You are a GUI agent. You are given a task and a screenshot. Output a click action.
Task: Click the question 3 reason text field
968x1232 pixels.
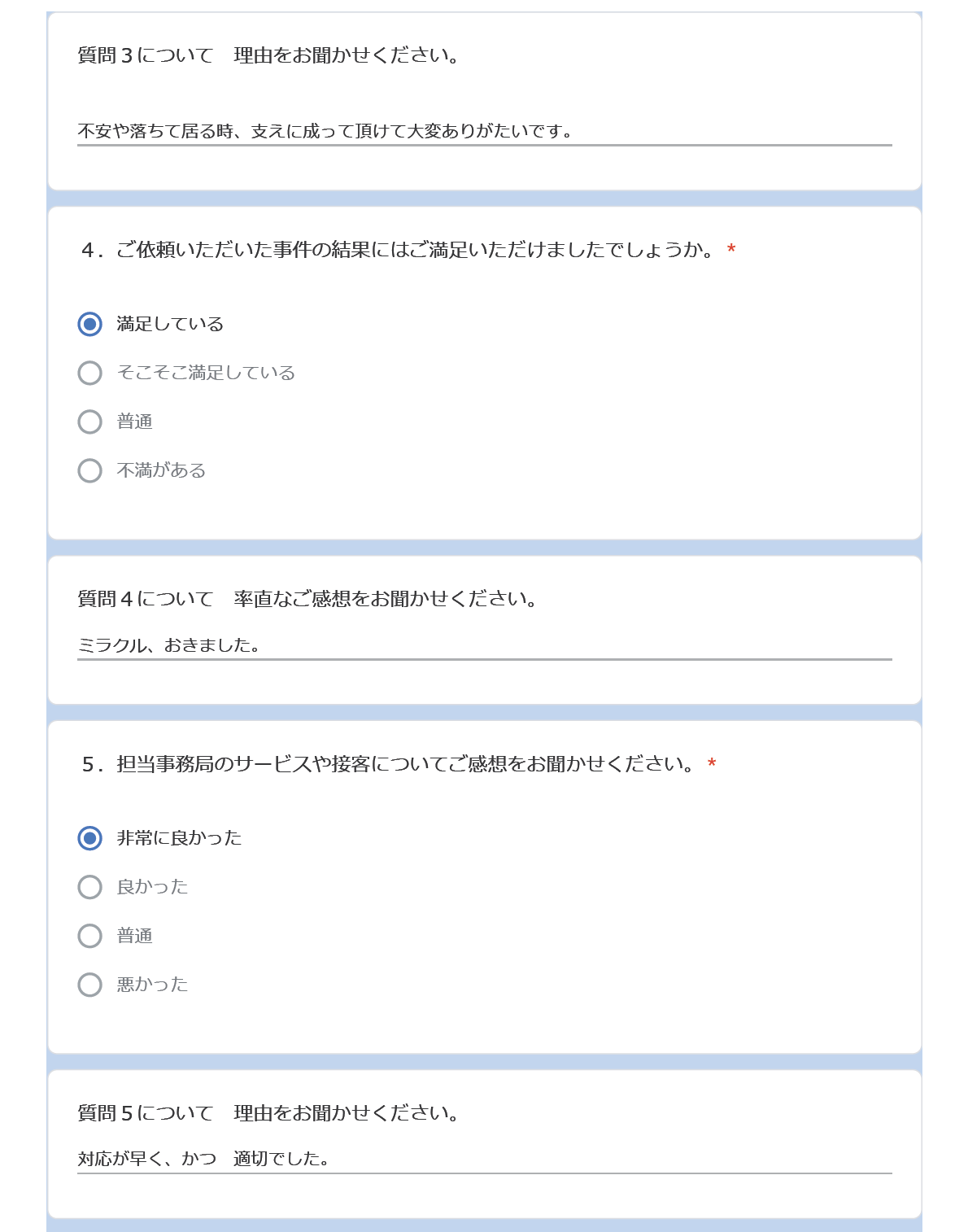[485, 131]
